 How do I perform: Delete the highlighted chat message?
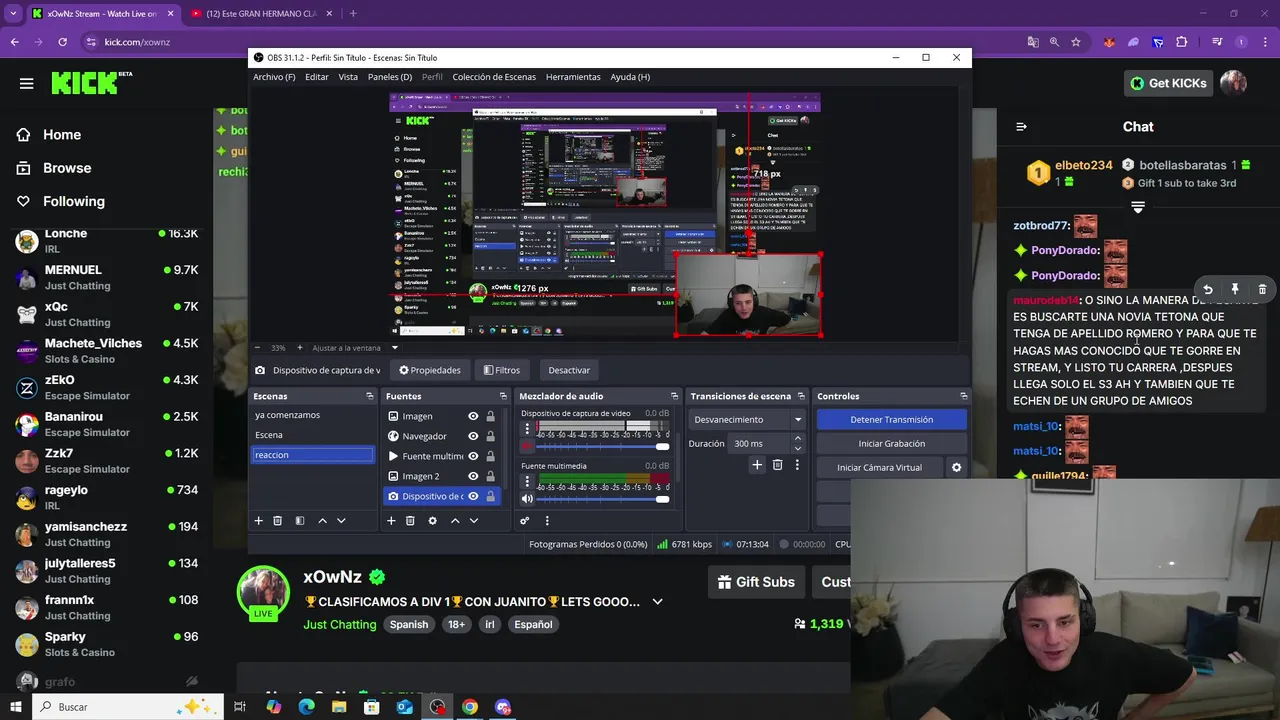click(x=1262, y=289)
